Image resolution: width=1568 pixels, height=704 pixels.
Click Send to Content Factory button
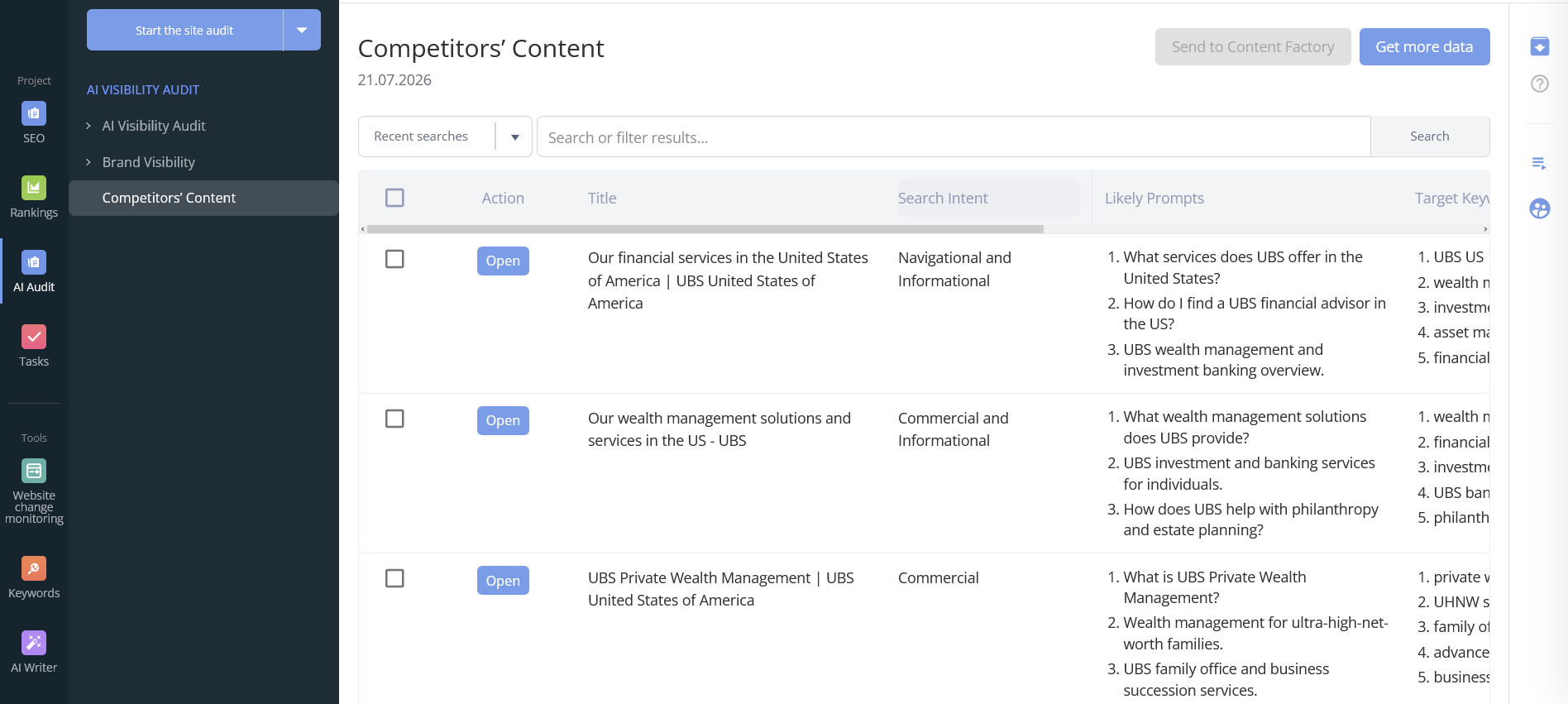pyautogui.click(x=1253, y=47)
